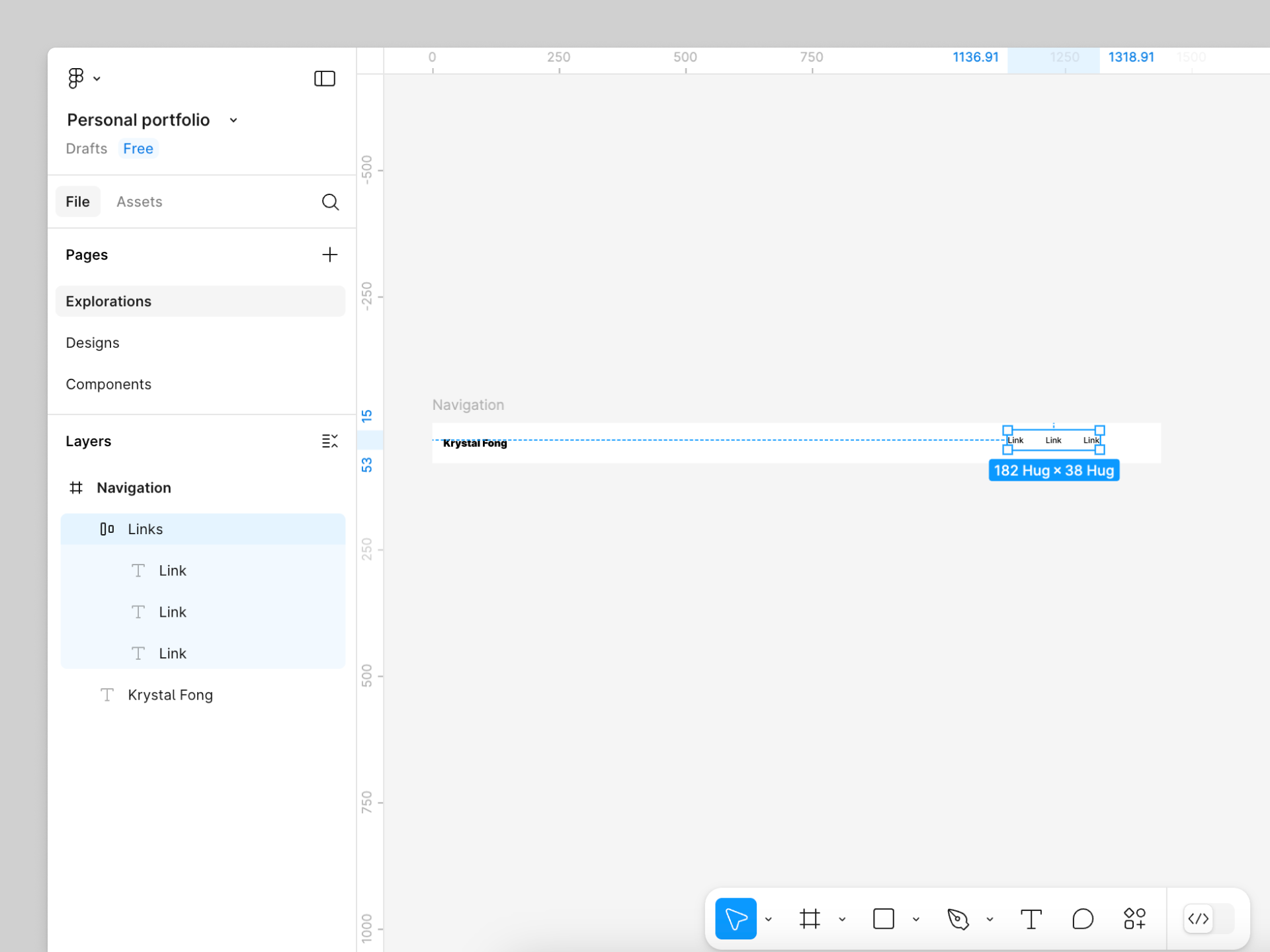Select the Rectangle shape tool
The width and height of the screenshot is (1270, 952).
coord(883,918)
